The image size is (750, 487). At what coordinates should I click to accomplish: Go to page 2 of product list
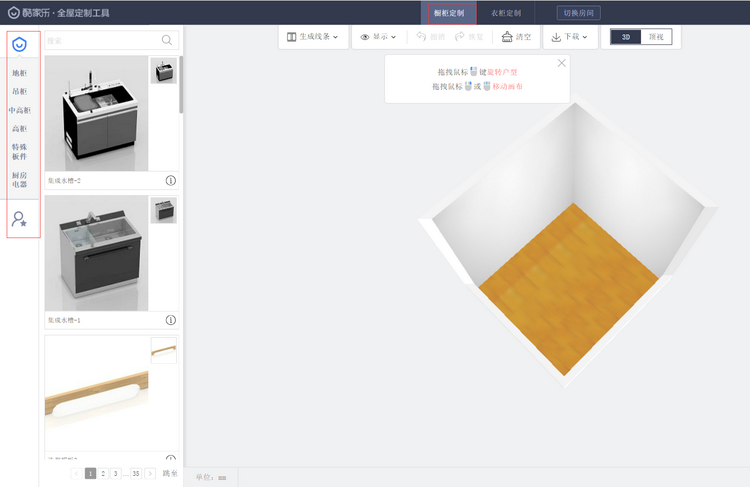103,474
